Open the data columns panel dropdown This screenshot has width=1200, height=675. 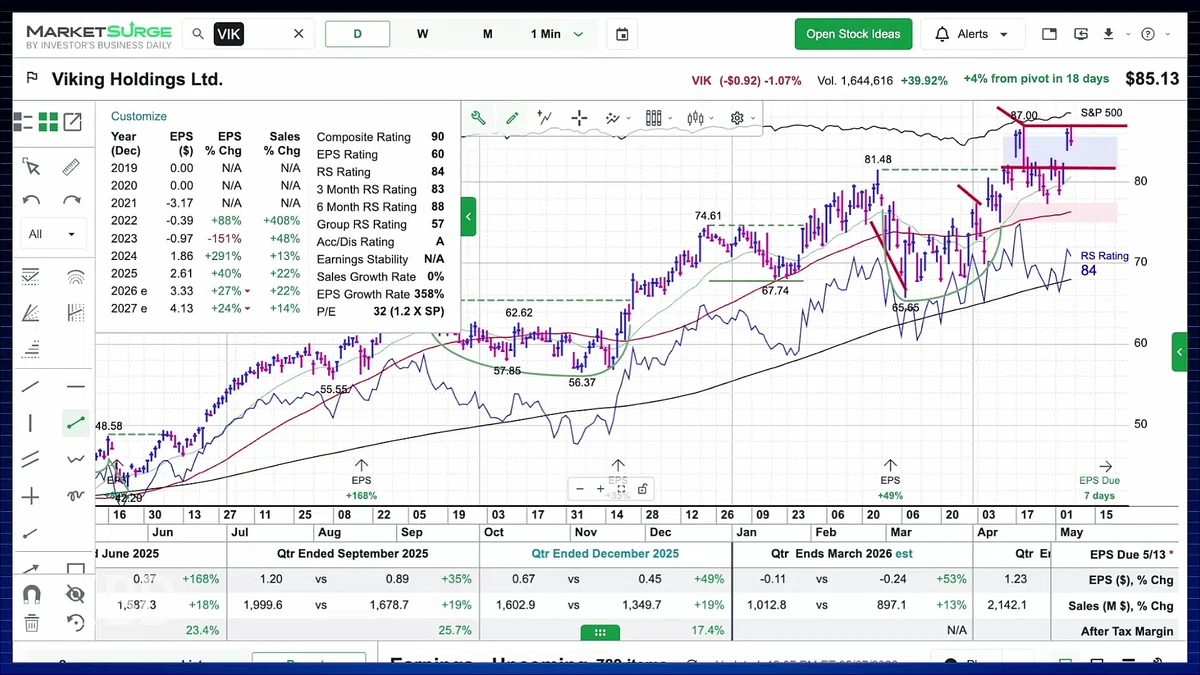coord(658,118)
